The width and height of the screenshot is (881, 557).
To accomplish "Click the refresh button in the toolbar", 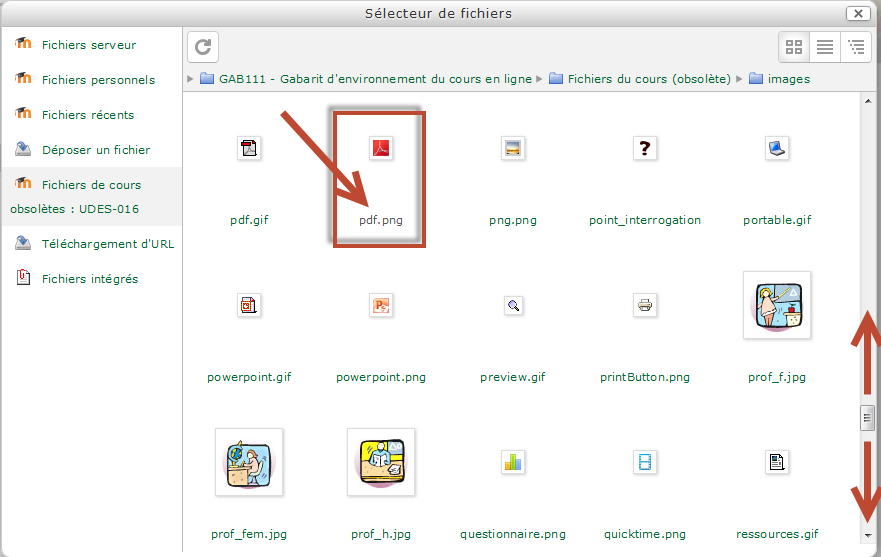I will pos(203,47).
